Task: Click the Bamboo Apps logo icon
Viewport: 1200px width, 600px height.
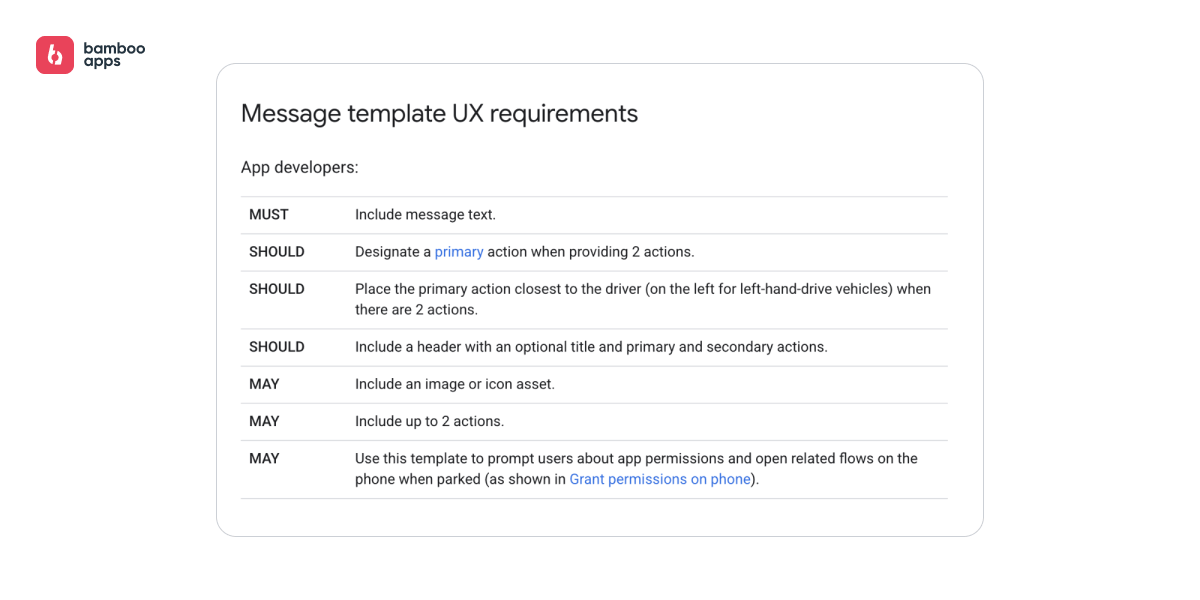Action: [x=55, y=55]
